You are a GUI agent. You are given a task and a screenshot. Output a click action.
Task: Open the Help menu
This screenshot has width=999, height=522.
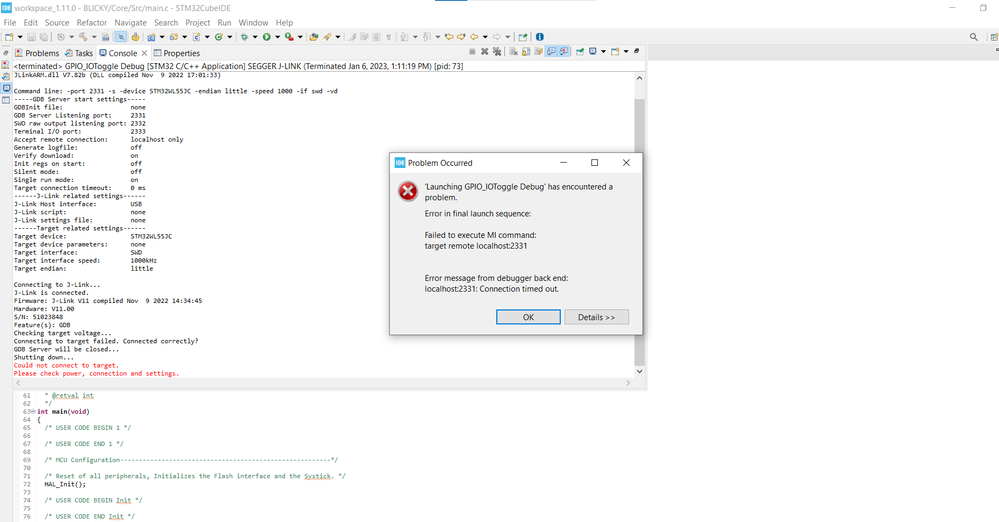pos(284,22)
